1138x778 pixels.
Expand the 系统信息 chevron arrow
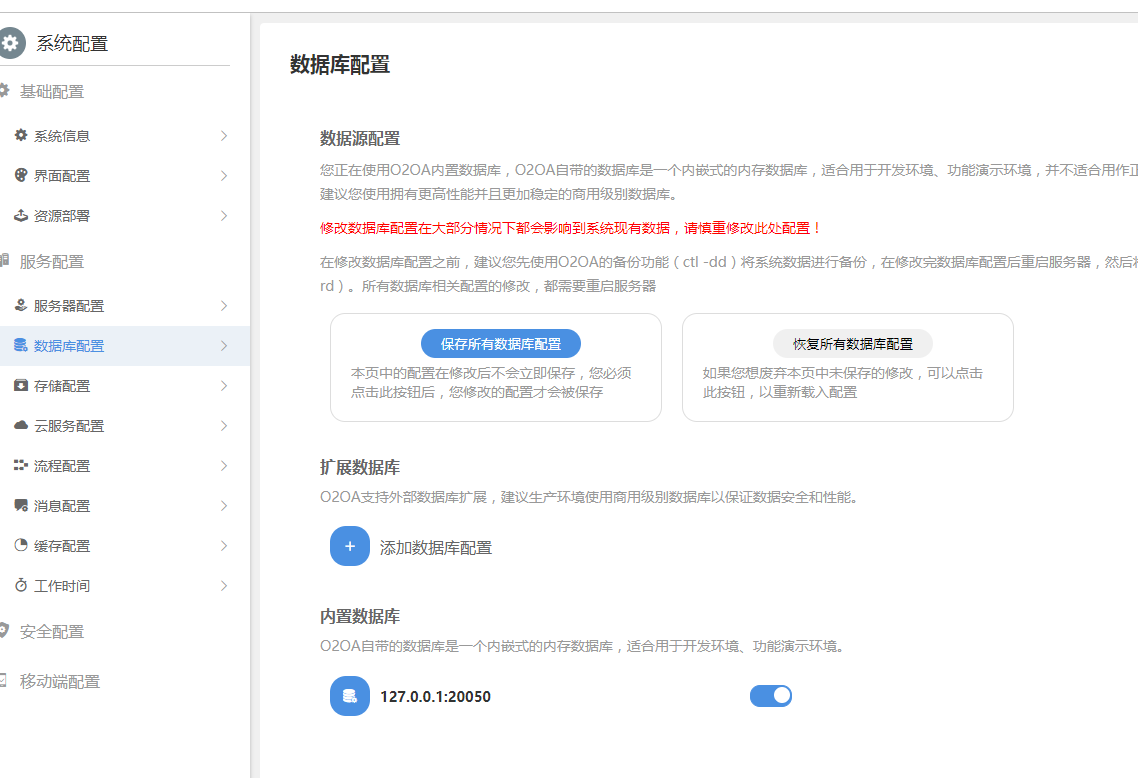tap(224, 136)
